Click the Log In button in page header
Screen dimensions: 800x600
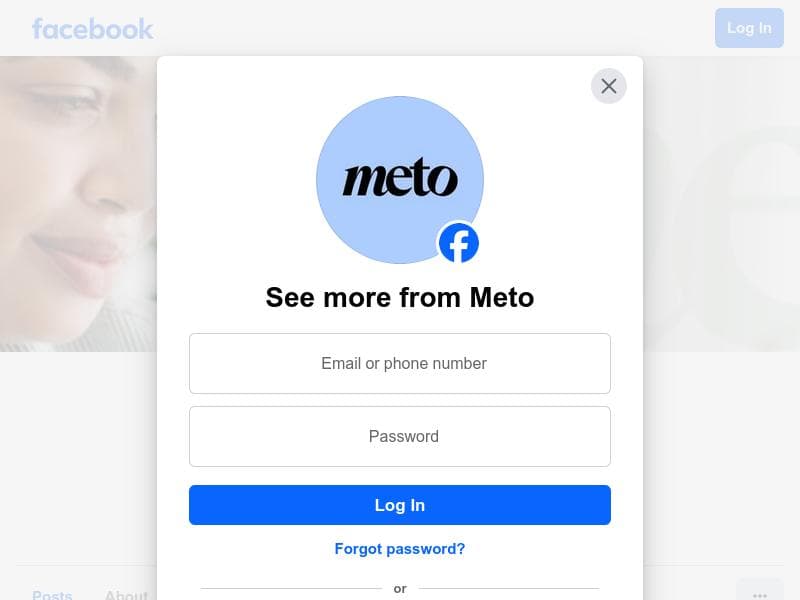(749, 28)
